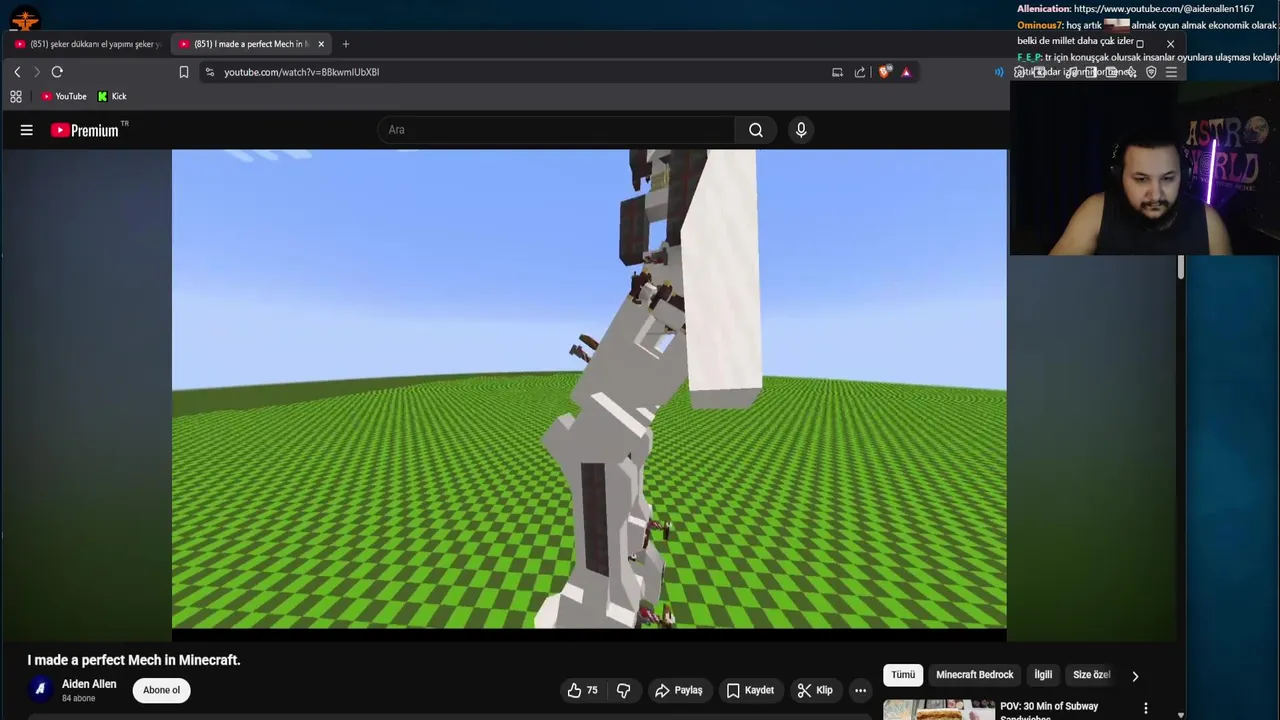Image resolution: width=1280 pixels, height=720 pixels.
Task: Open more actions three-dot menu under video
Action: pyautogui.click(x=860, y=690)
